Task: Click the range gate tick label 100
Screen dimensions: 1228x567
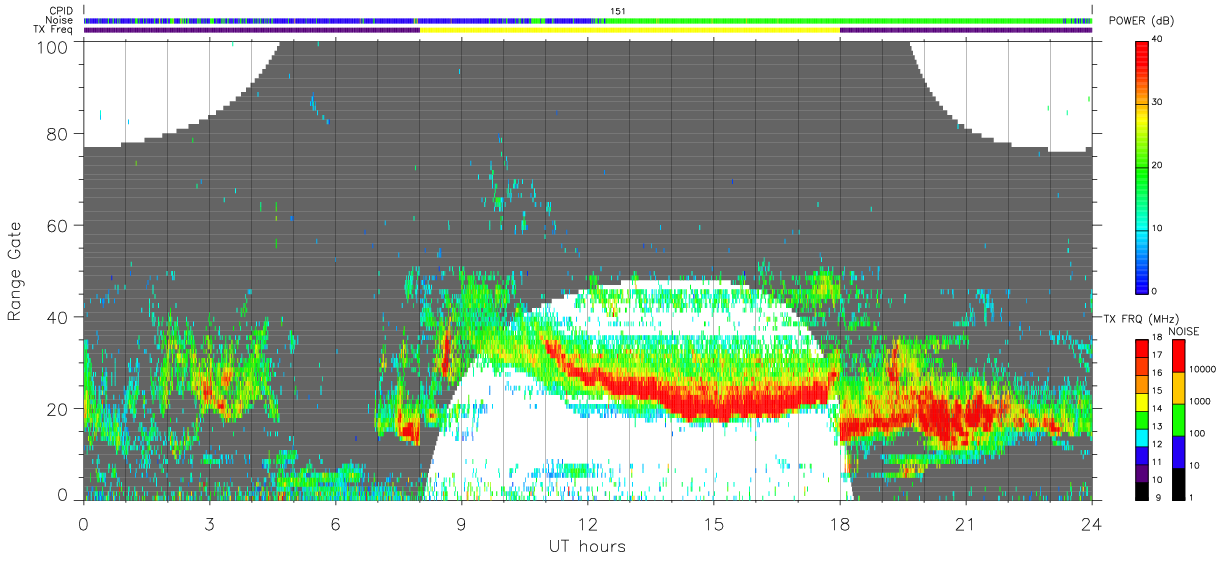Action: pyautogui.click(x=53, y=47)
